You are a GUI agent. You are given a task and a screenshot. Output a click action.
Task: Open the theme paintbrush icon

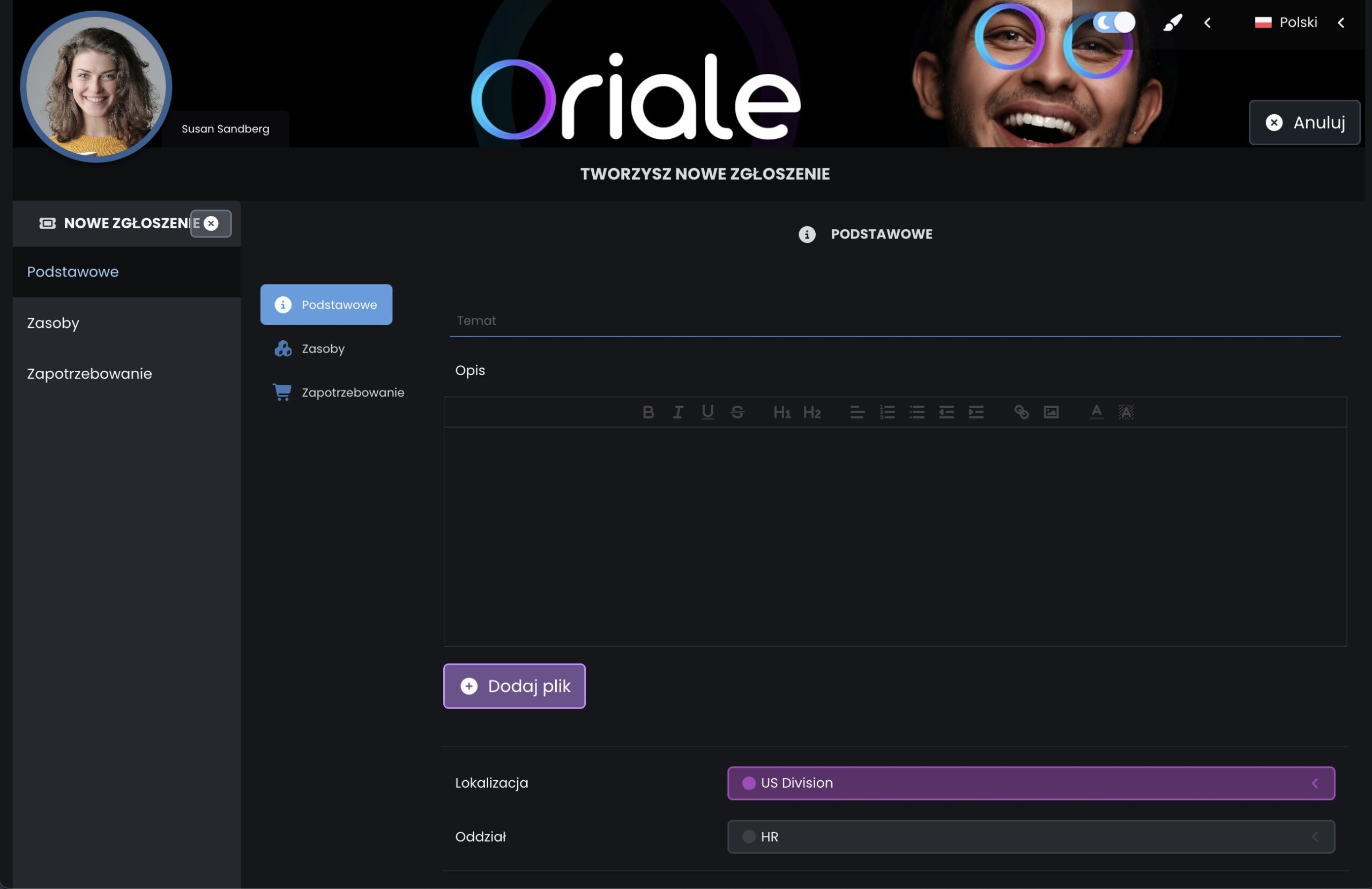pos(1173,23)
